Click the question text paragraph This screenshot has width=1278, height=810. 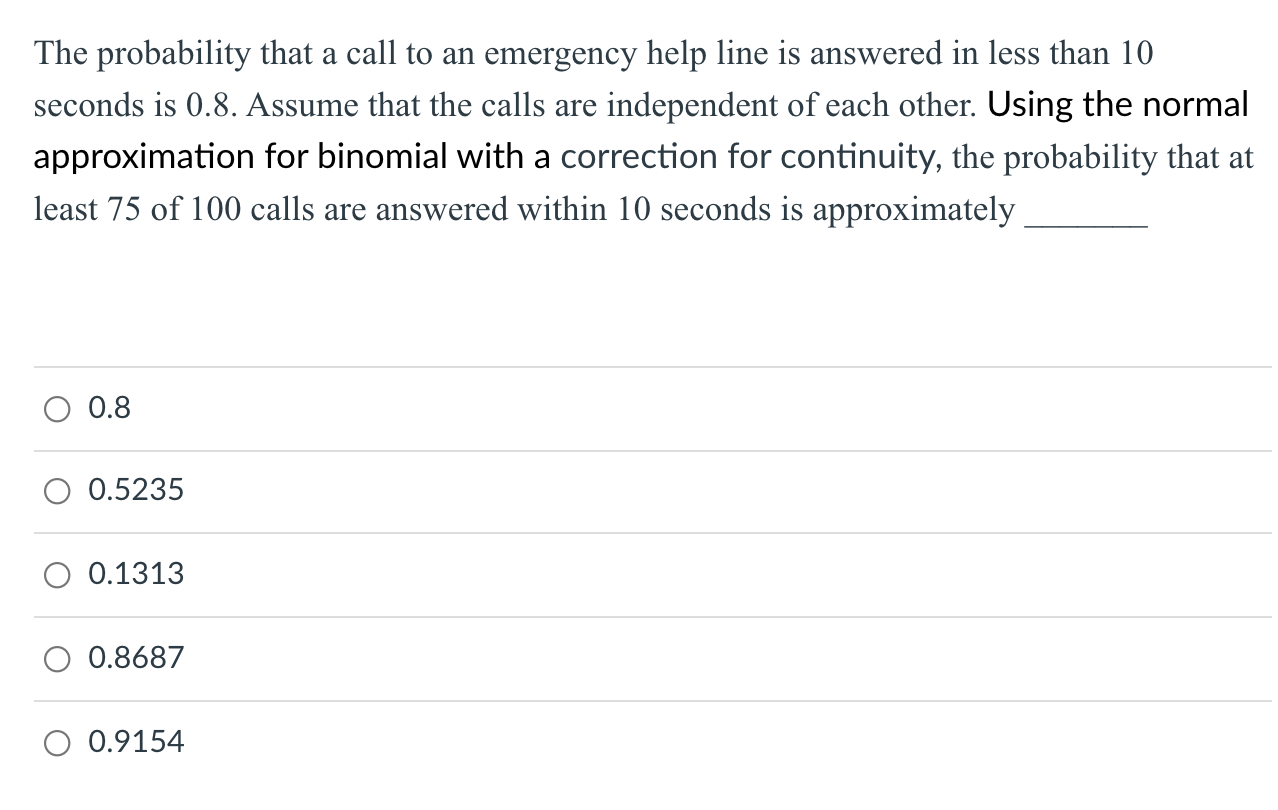point(640,130)
